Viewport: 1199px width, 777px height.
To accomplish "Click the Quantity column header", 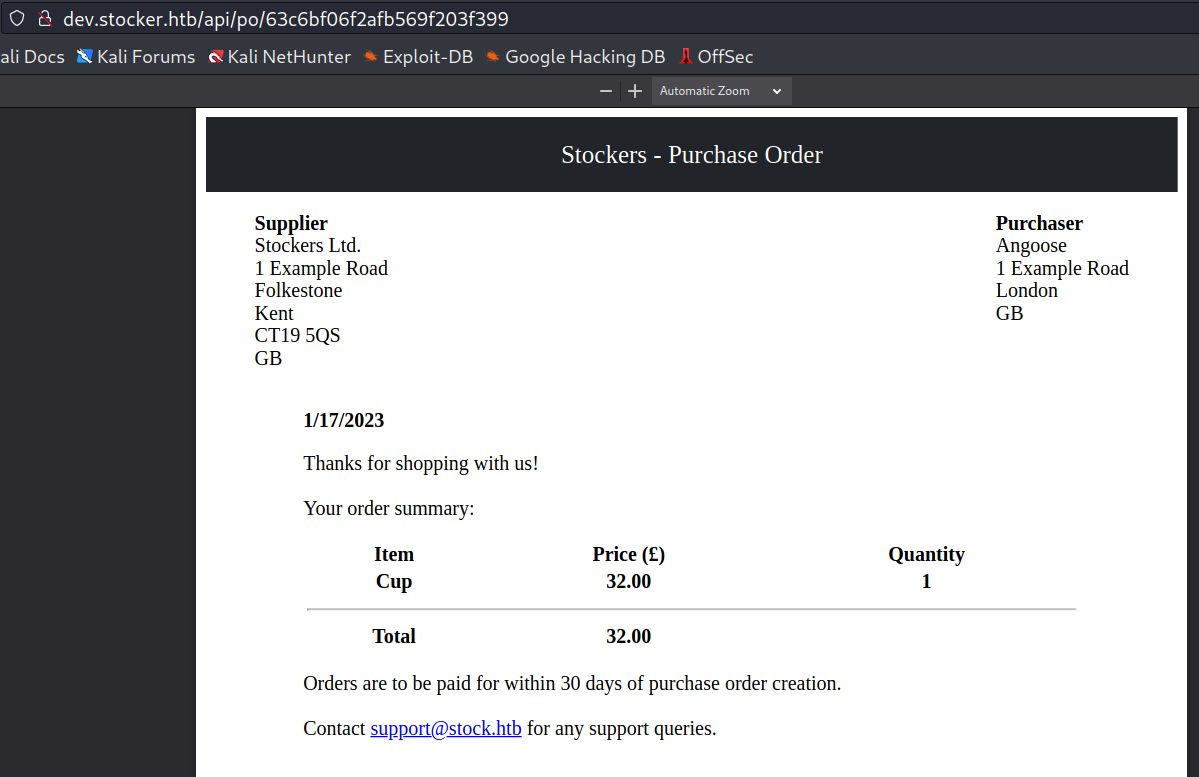I will click(x=926, y=554).
